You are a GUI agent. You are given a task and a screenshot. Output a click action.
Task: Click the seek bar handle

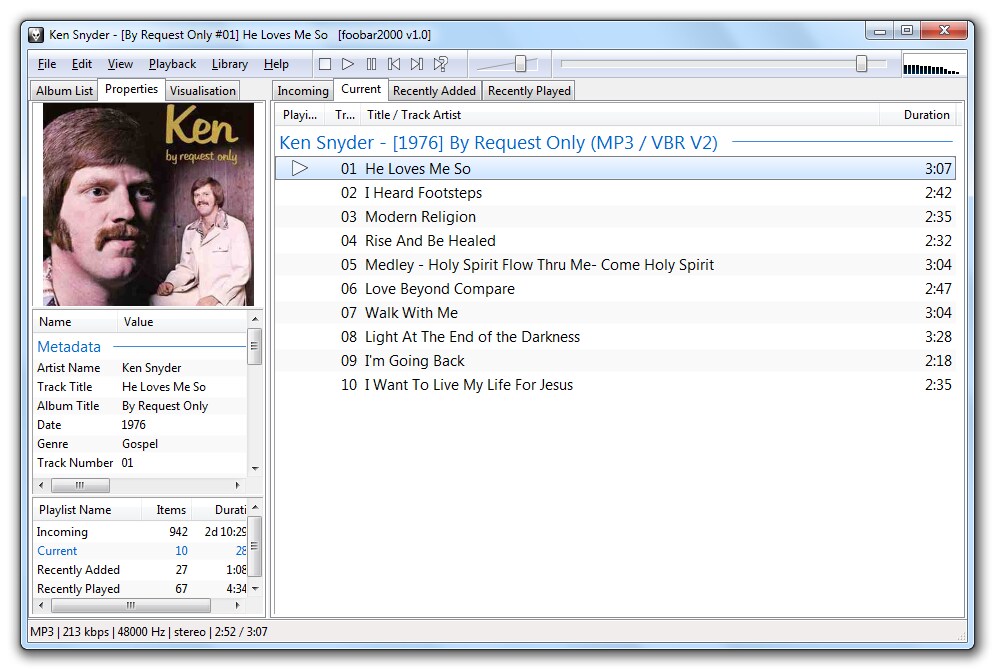coord(861,63)
